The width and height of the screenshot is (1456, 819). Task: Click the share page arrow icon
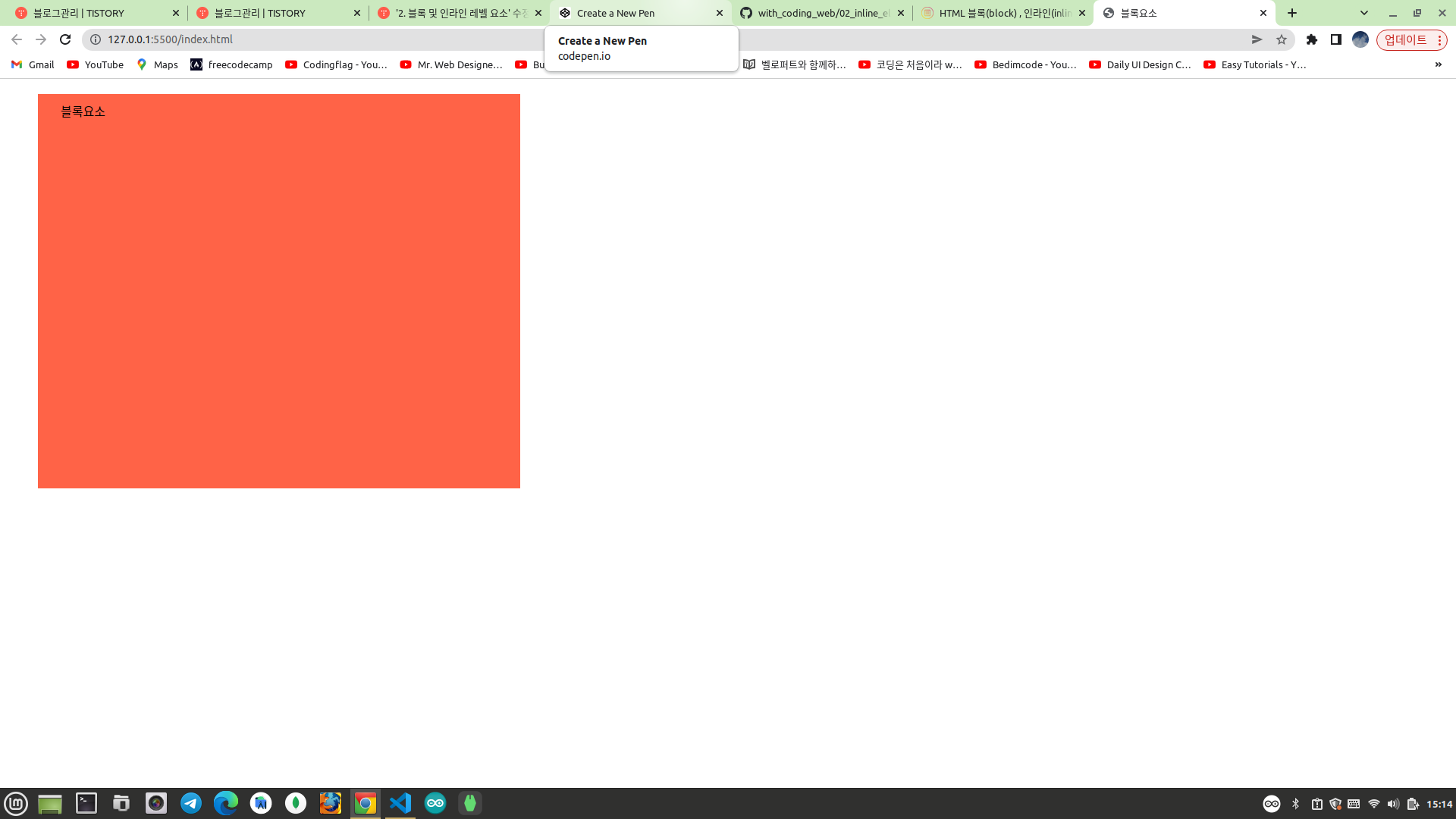[x=1257, y=39]
